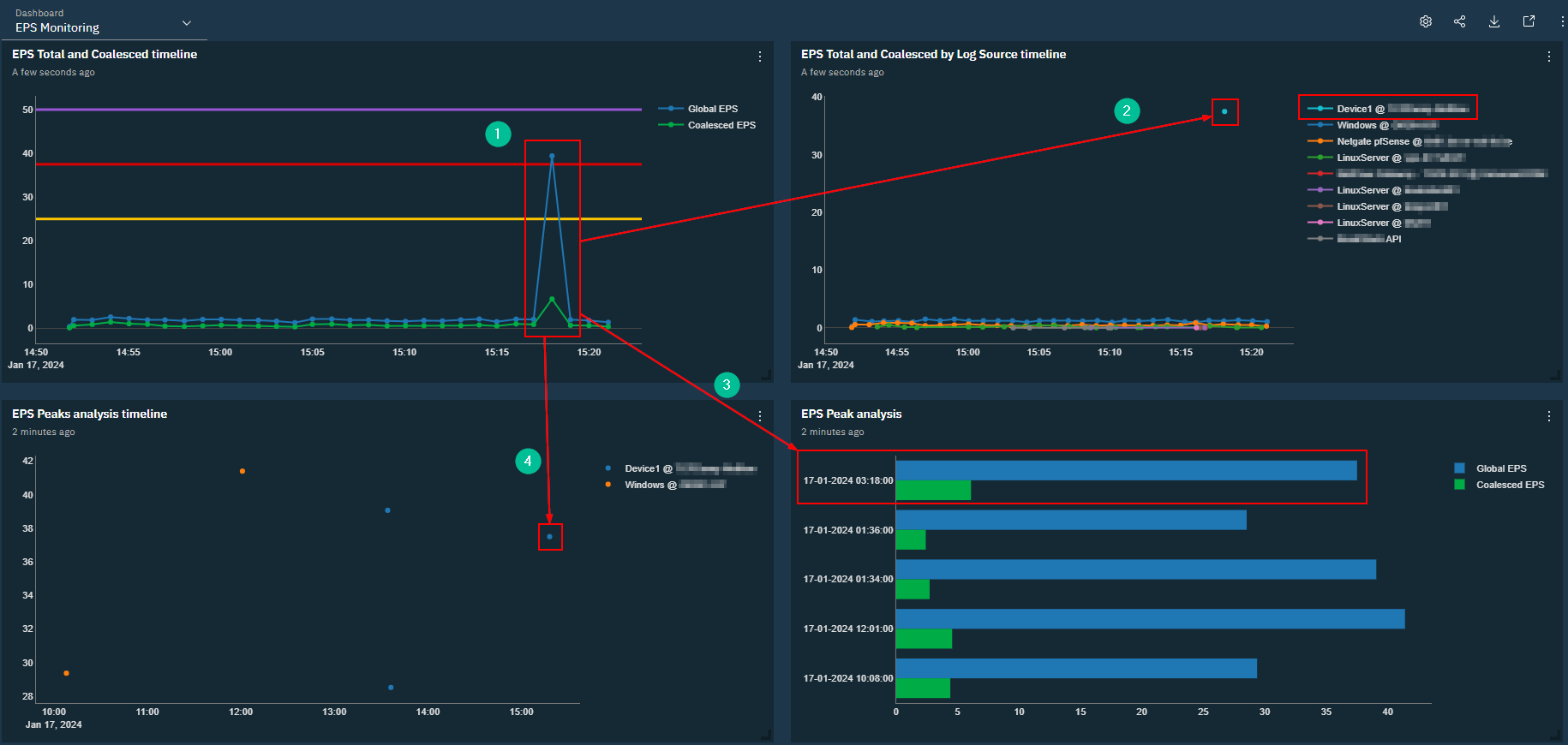Grab resize handle of EPS Total and Coalesced timeline

click(766, 375)
